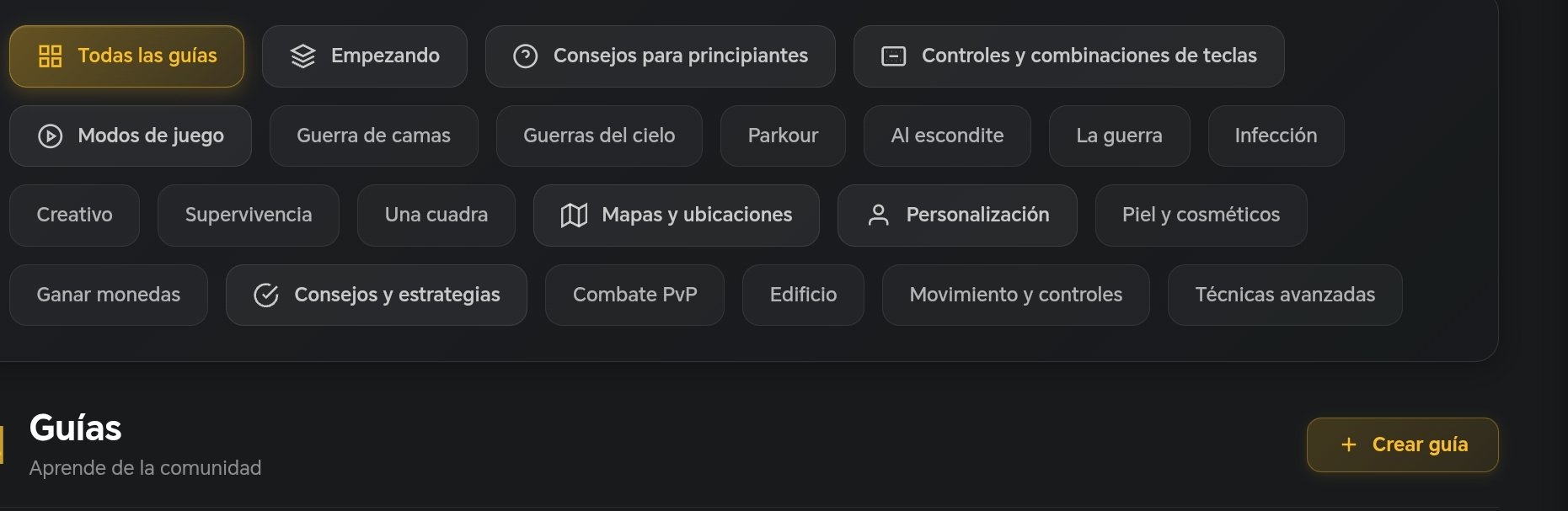
Task: Click the person icon beside Personalización
Action: (878, 216)
